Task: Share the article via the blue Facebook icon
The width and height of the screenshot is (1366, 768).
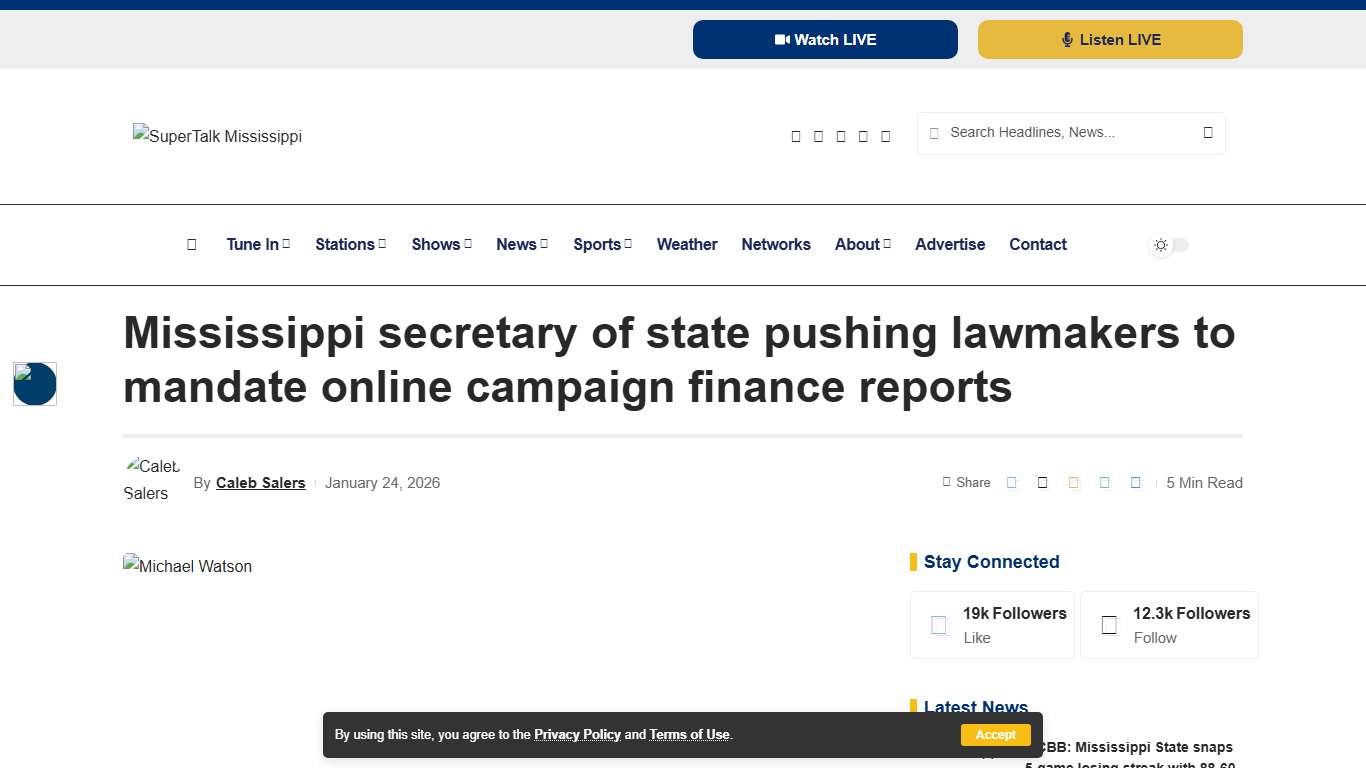Action: pyautogui.click(x=1012, y=482)
